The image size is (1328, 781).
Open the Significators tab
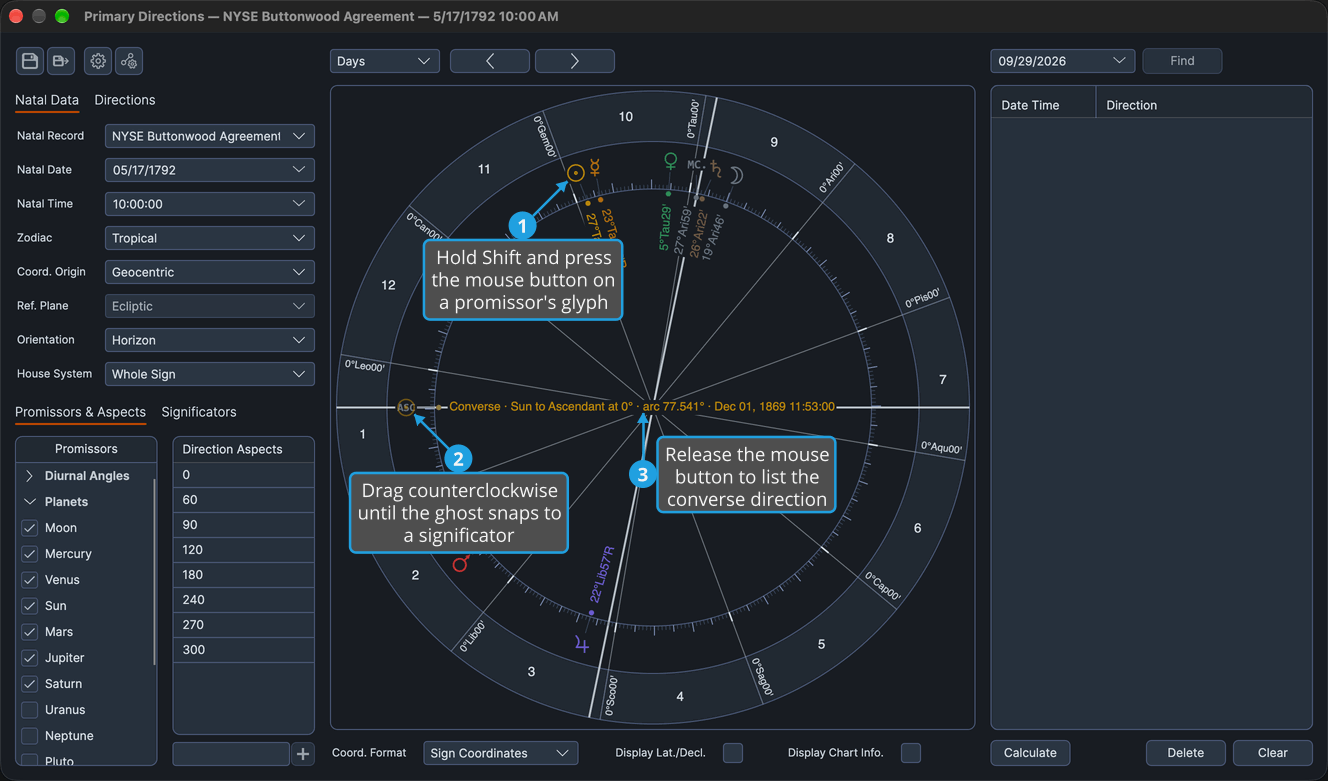[199, 412]
